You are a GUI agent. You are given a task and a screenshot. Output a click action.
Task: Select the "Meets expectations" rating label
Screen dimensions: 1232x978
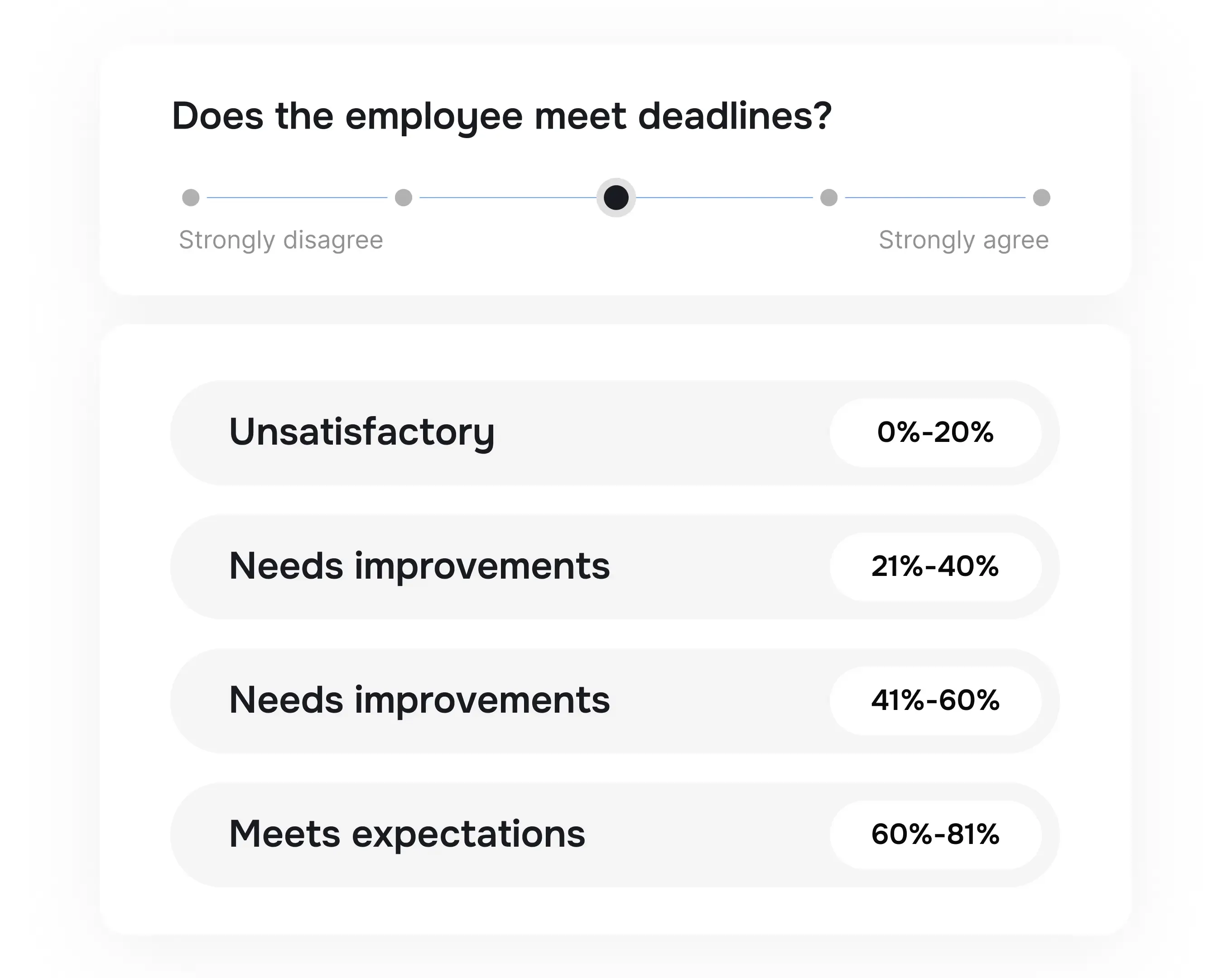pyautogui.click(x=407, y=834)
